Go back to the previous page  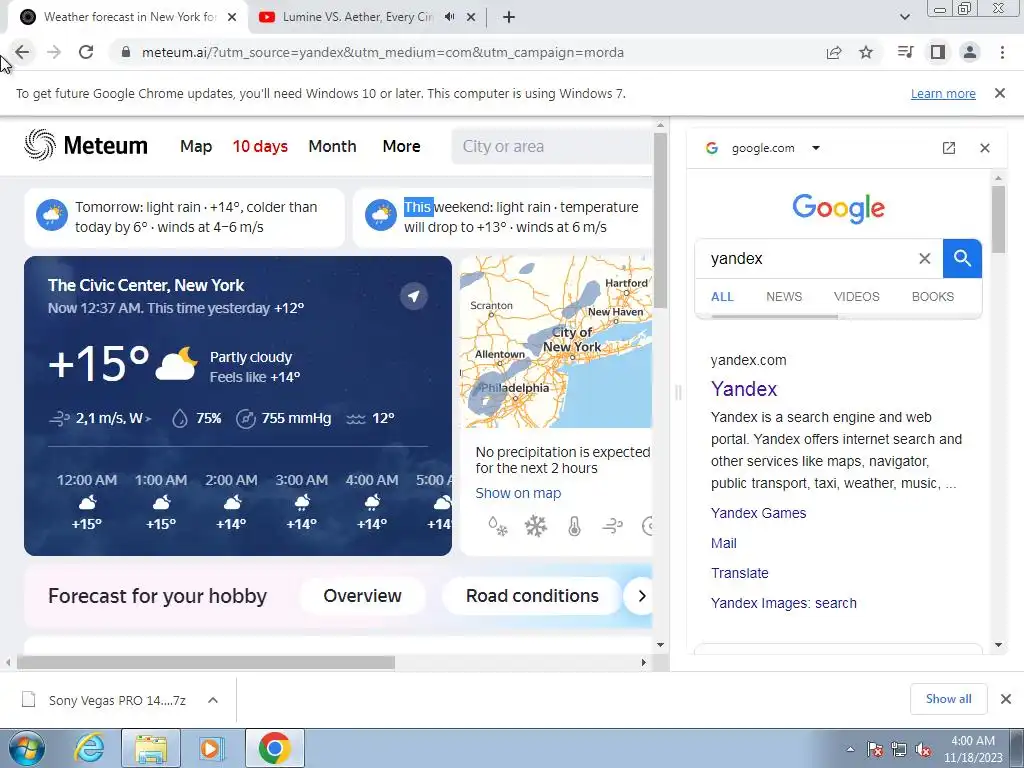tap(22, 52)
